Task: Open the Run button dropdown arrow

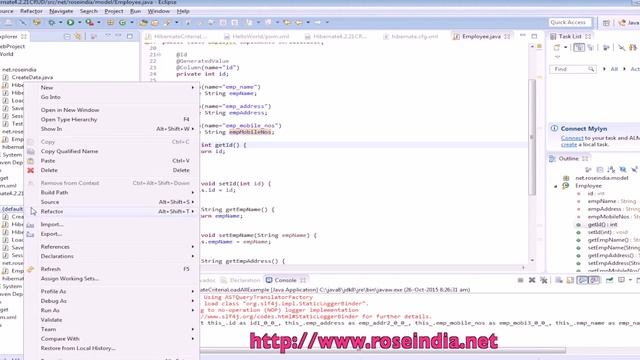Action: [x=79, y=22]
